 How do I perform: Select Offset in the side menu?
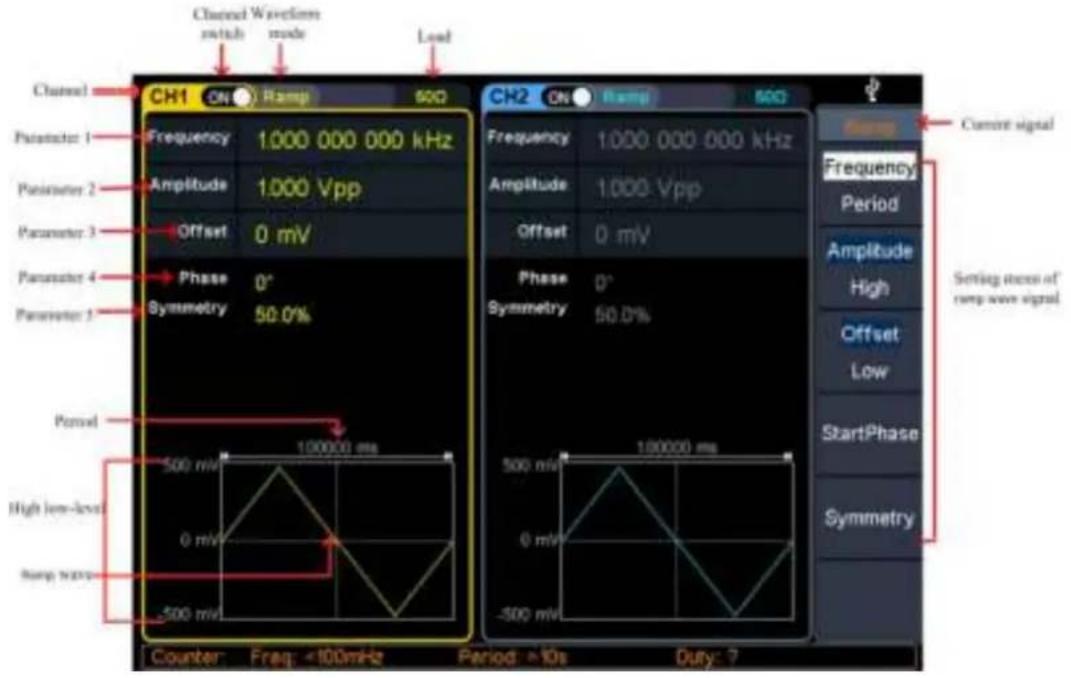pos(870,334)
